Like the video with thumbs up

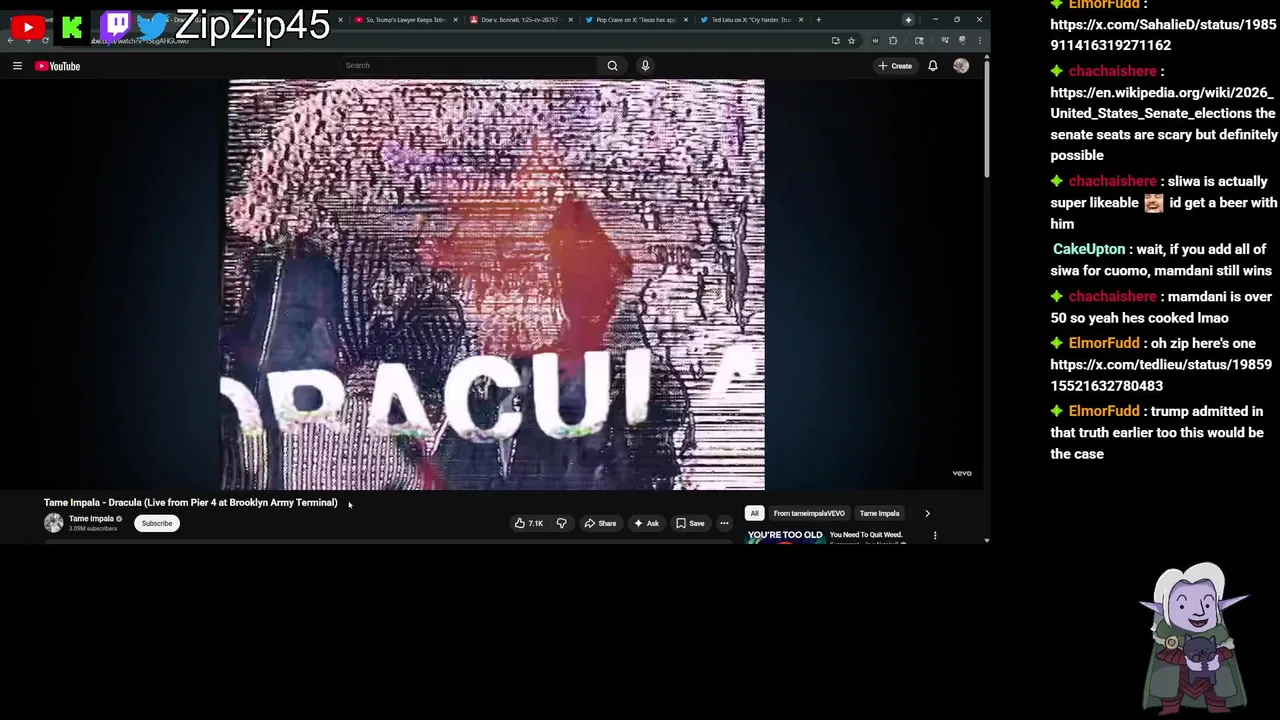529,523
